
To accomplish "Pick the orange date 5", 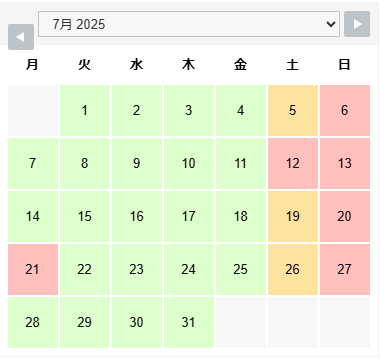I will (293, 110).
